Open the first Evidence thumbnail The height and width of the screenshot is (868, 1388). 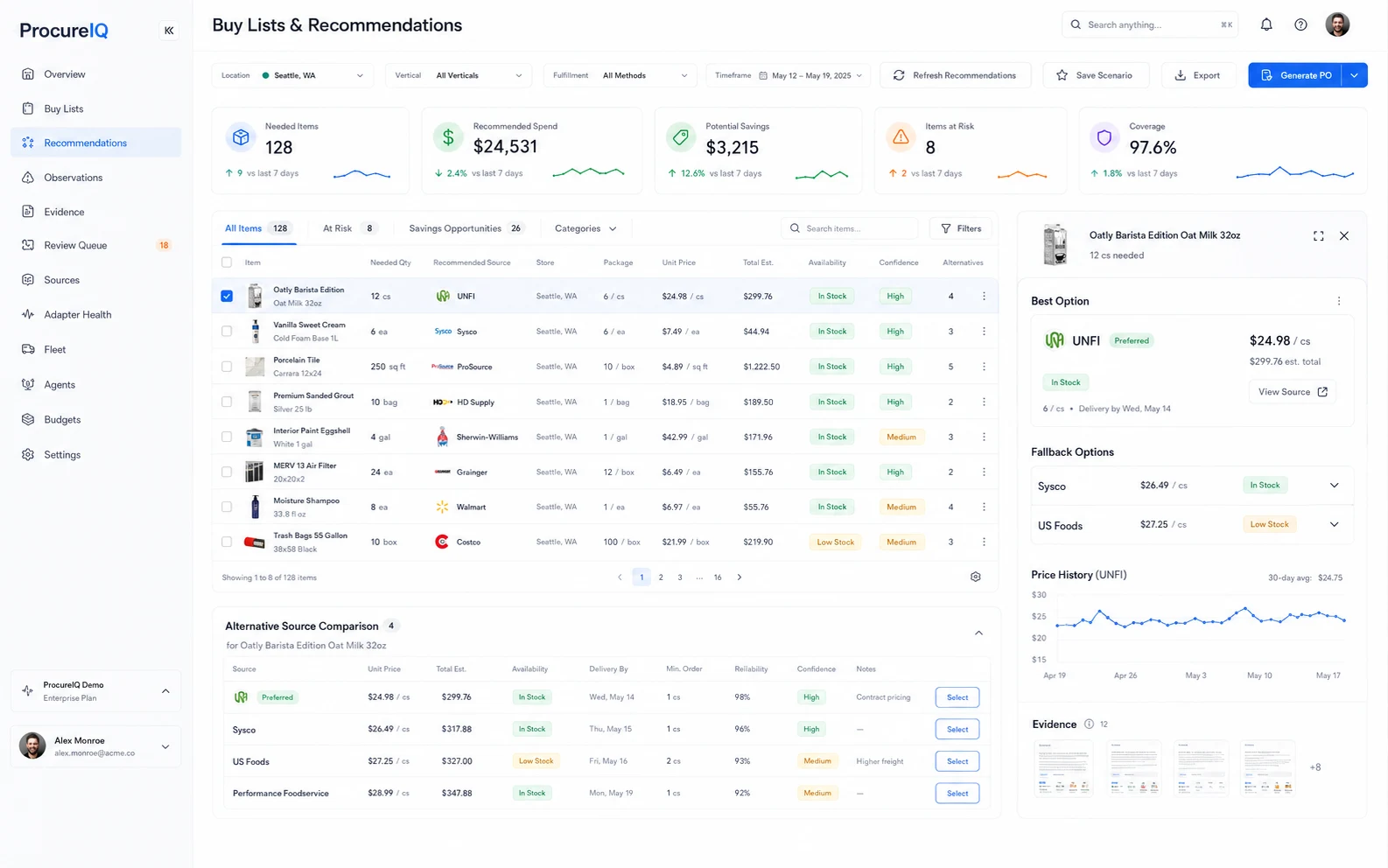pos(1063,767)
